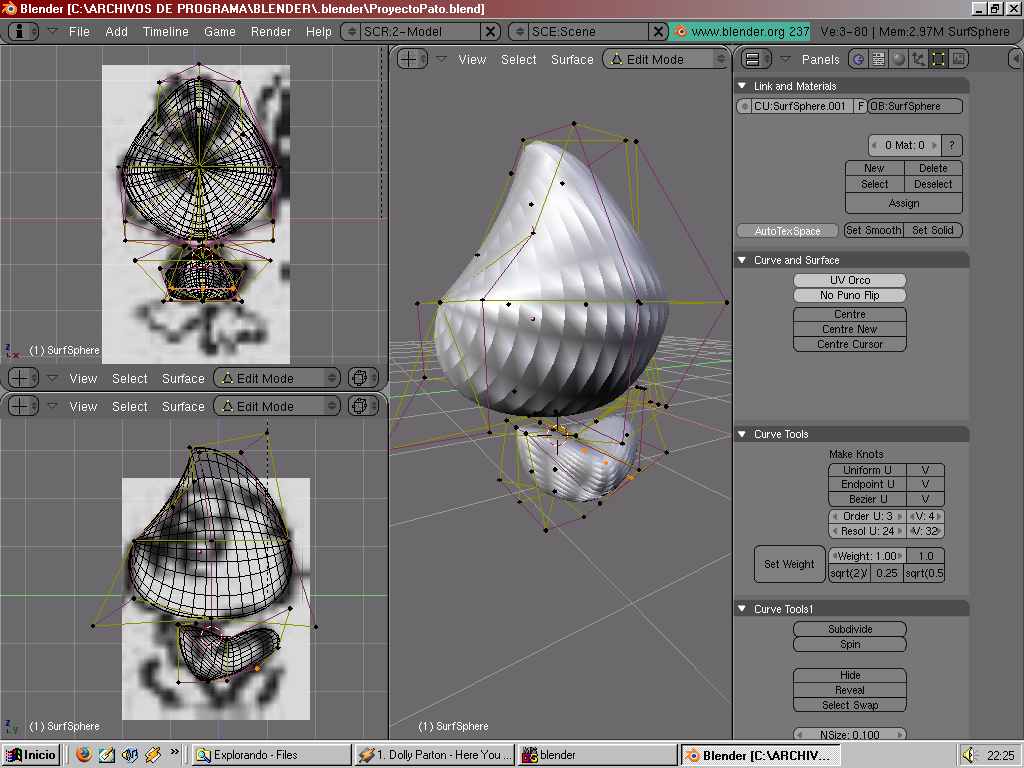Open Surface menu in main 3D viewport header
Screen dimensions: 1024x768
point(572,59)
